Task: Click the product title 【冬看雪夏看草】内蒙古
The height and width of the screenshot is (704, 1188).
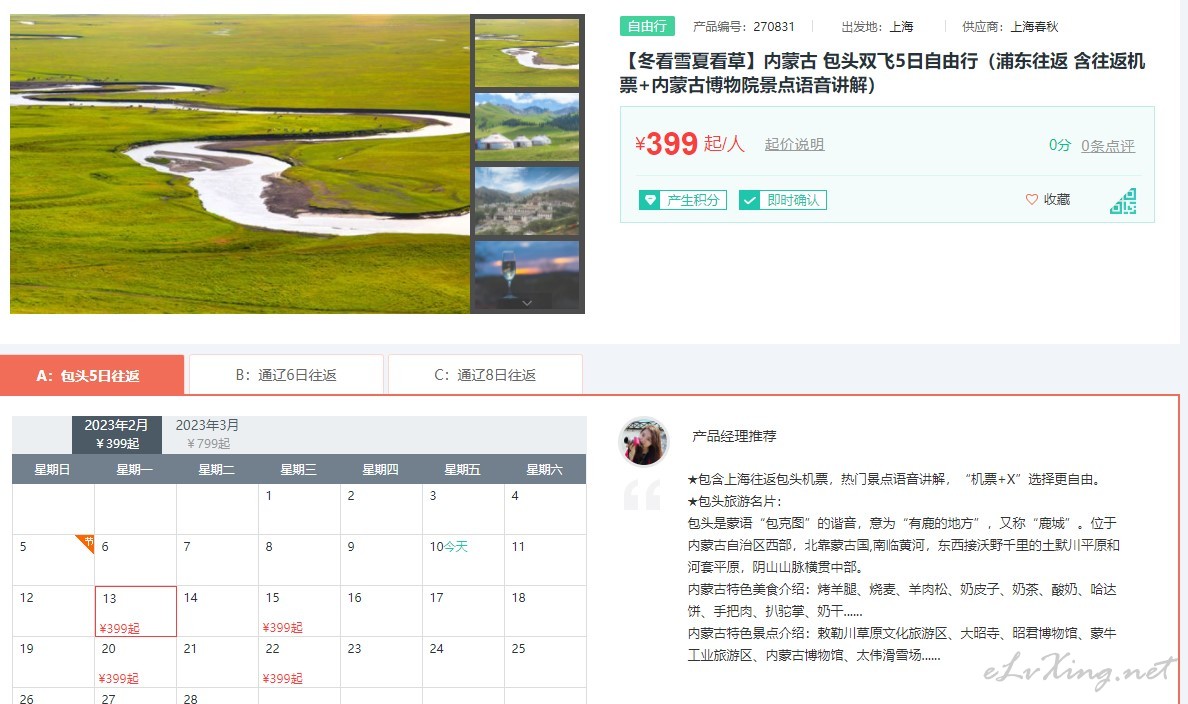Action: 883,73
